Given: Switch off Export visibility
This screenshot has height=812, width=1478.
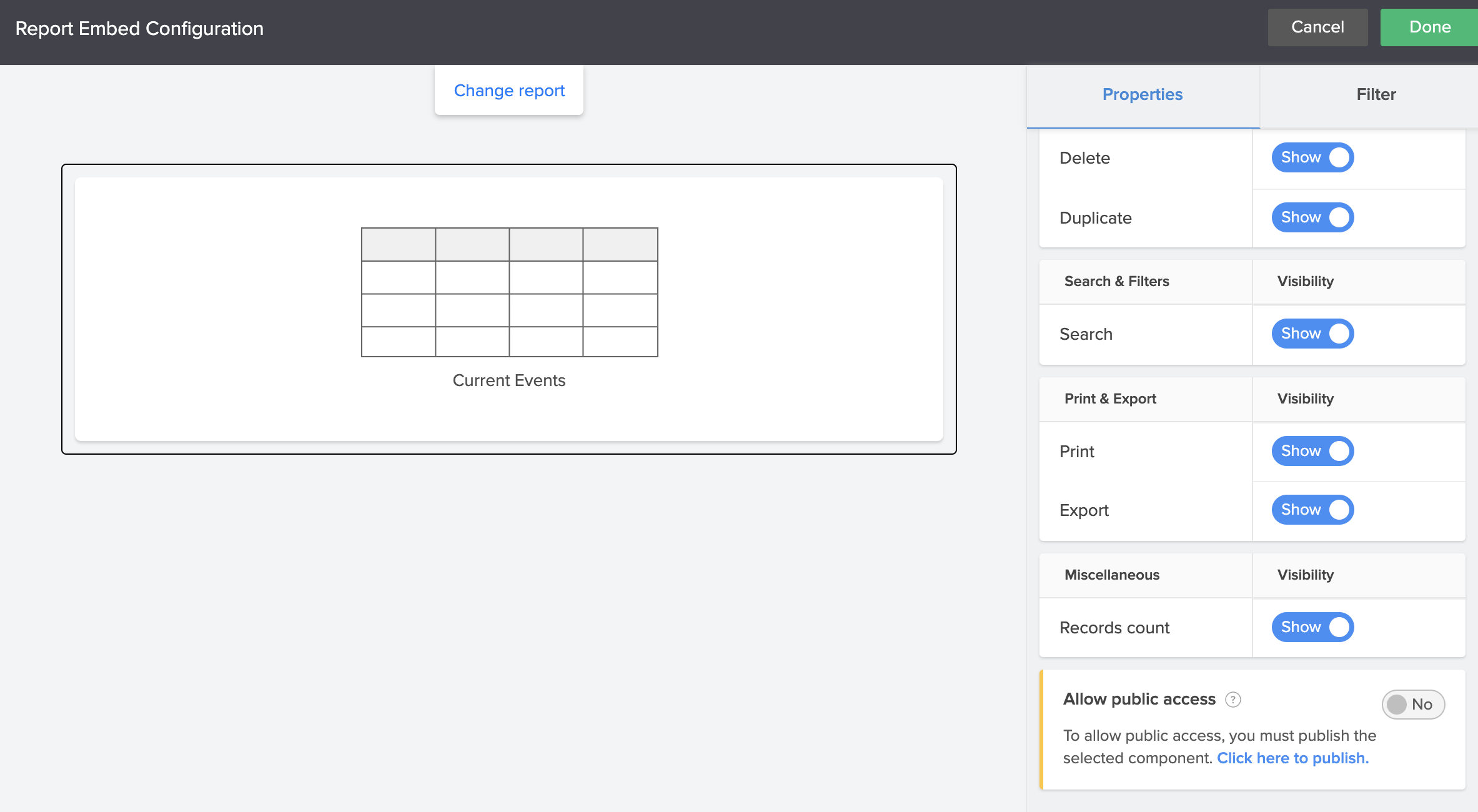Looking at the screenshot, I should [x=1312, y=510].
